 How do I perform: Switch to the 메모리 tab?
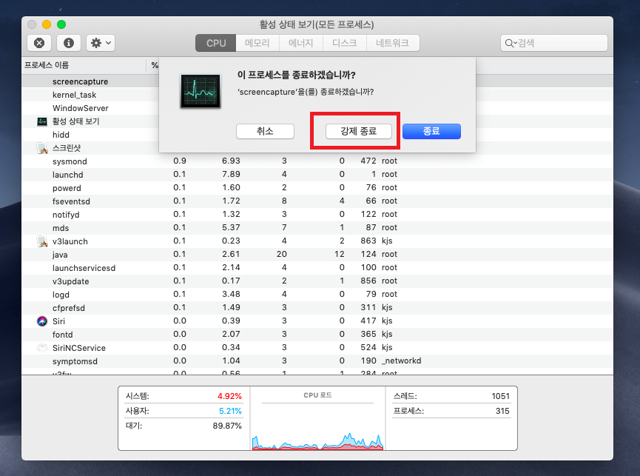257,43
